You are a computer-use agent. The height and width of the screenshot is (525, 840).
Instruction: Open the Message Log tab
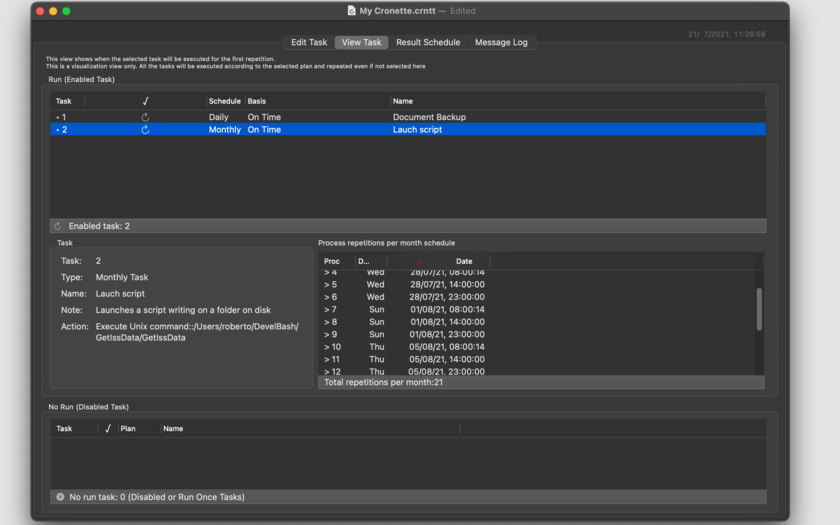point(501,42)
